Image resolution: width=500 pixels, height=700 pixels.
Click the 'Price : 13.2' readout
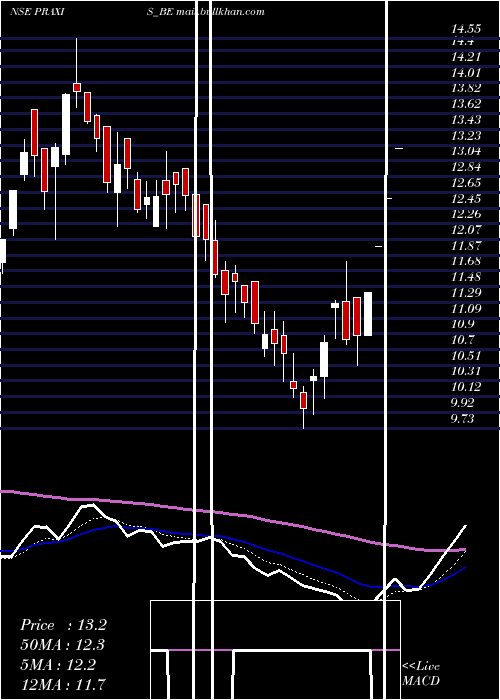(x=63, y=625)
